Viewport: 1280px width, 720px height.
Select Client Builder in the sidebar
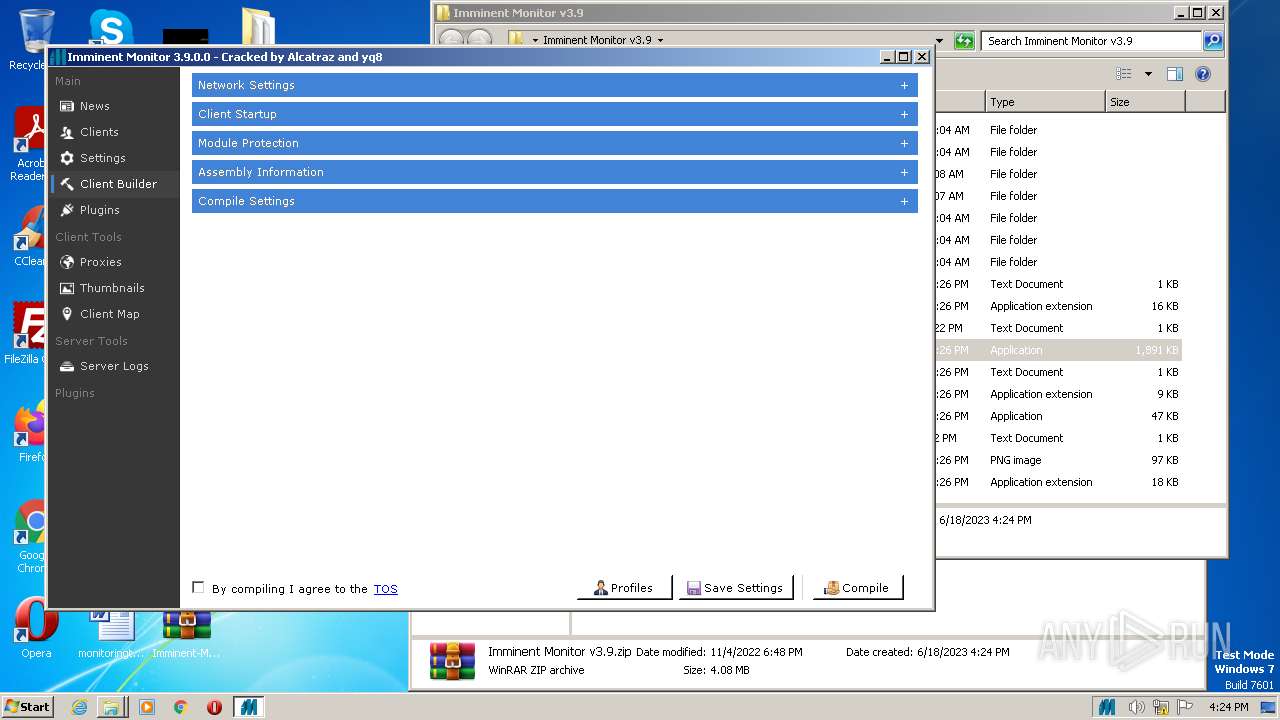118,184
